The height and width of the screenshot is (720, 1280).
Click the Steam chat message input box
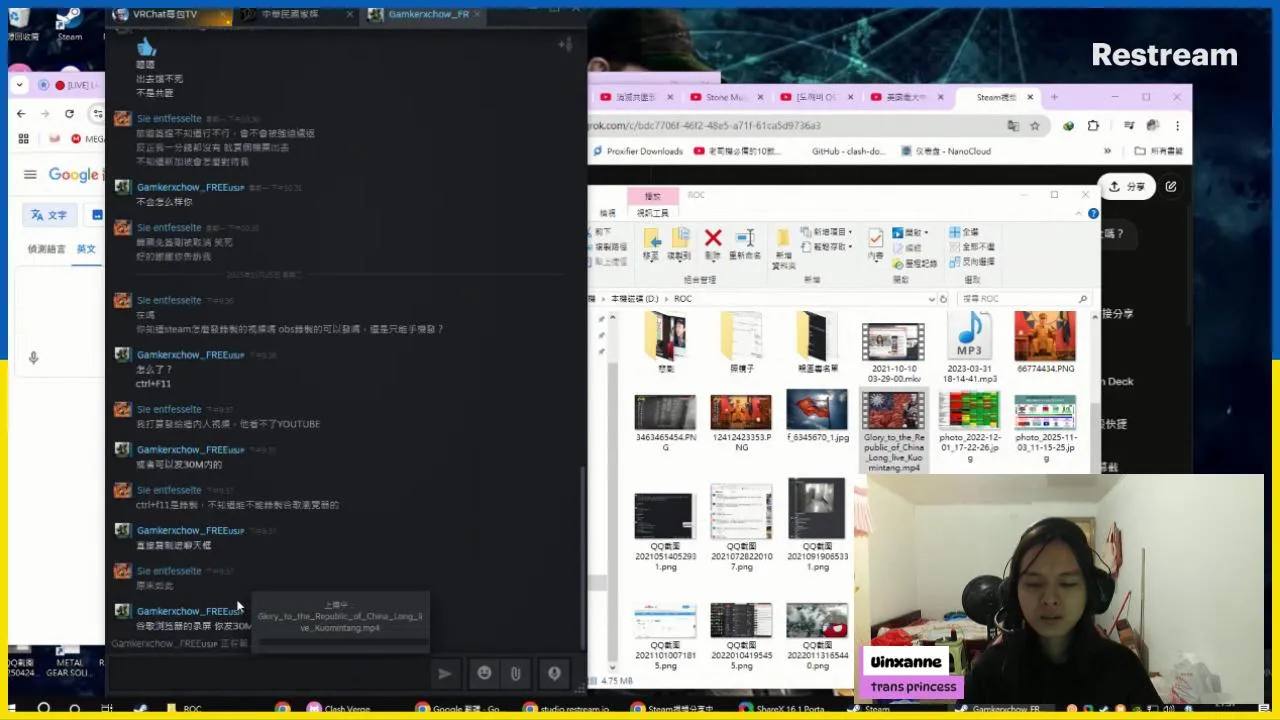(270, 674)
